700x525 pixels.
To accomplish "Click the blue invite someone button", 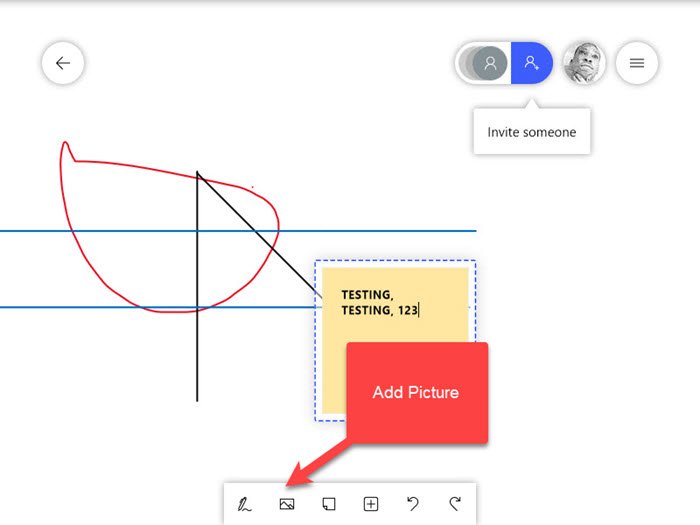I will (x=531, y=63).
